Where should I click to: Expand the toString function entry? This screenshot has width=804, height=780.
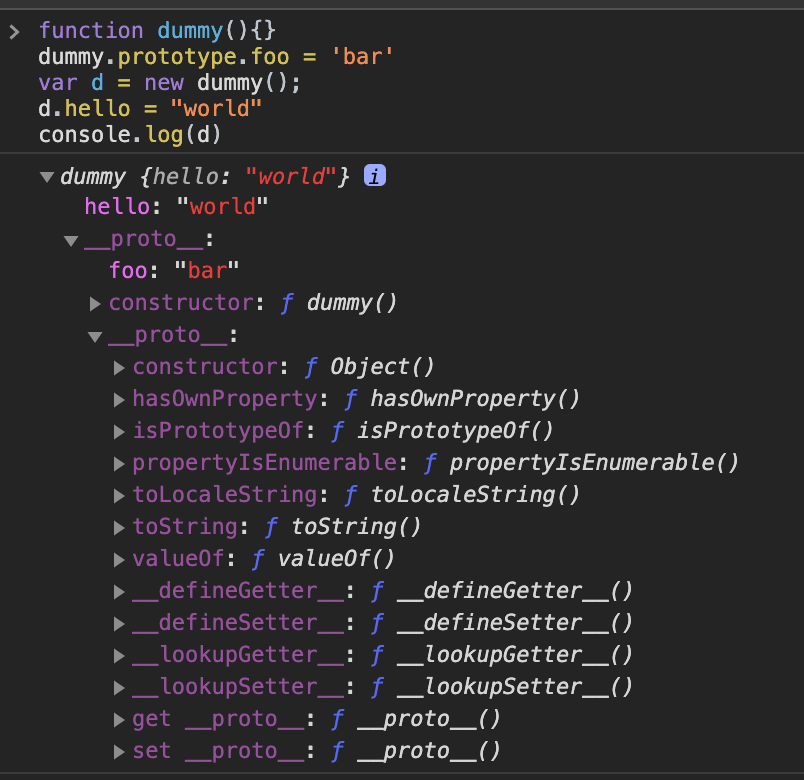[x=120, y=528]
